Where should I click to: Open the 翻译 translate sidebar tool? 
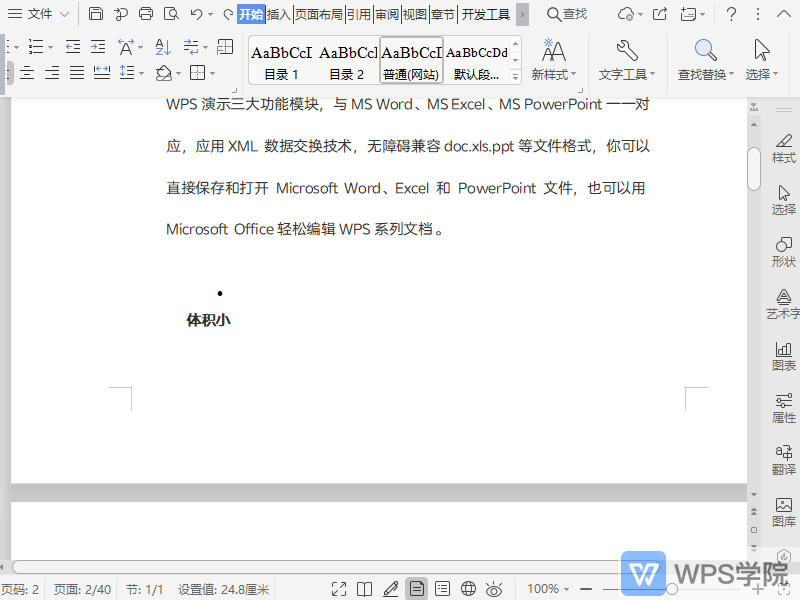783,459
